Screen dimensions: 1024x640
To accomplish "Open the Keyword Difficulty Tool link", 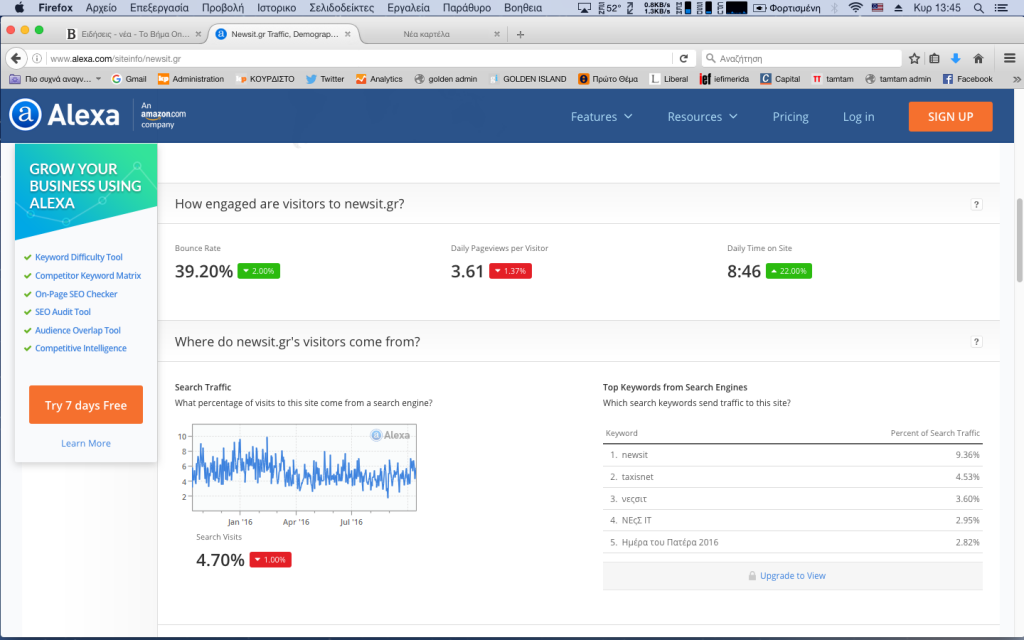I will (x=78, y=257).
